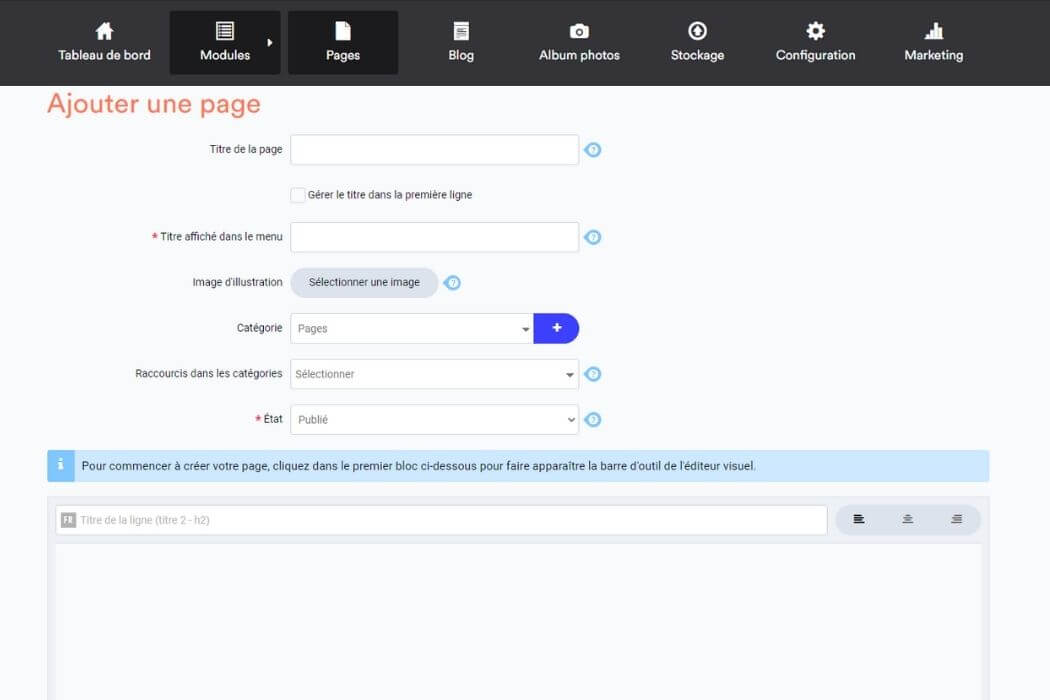Click the Titre de la page field
The image size is (1050, 700).
click(435, 149)
